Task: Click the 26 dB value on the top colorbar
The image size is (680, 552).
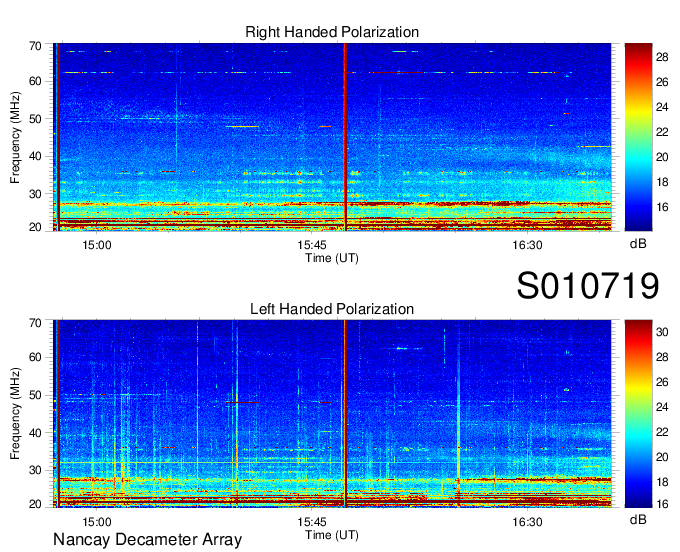Action: [x=662, y=82]
